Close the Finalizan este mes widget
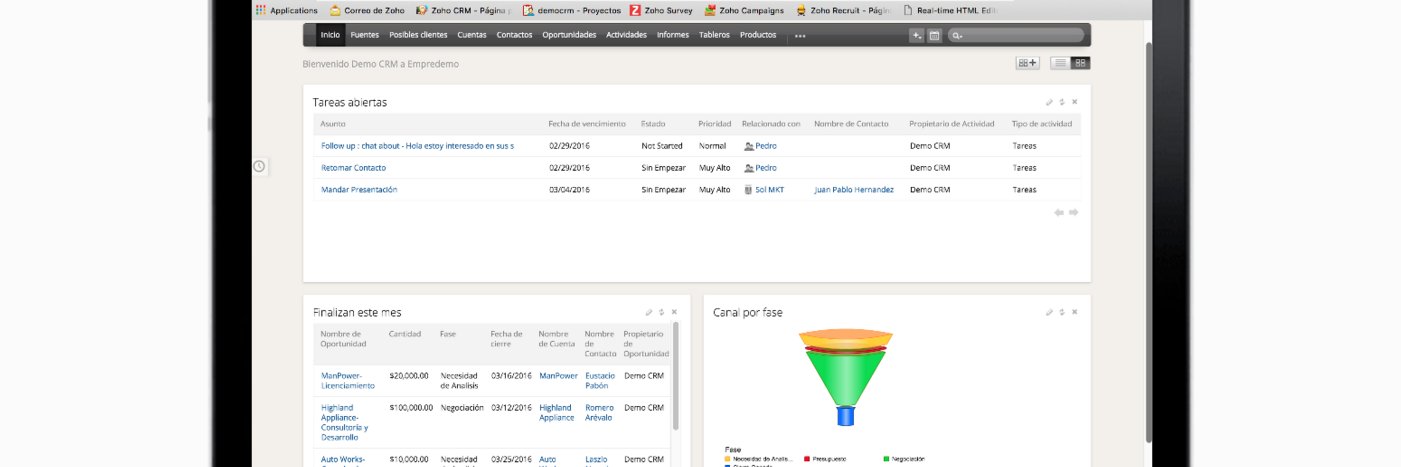 pyautogui.click(x=675, y=312)
